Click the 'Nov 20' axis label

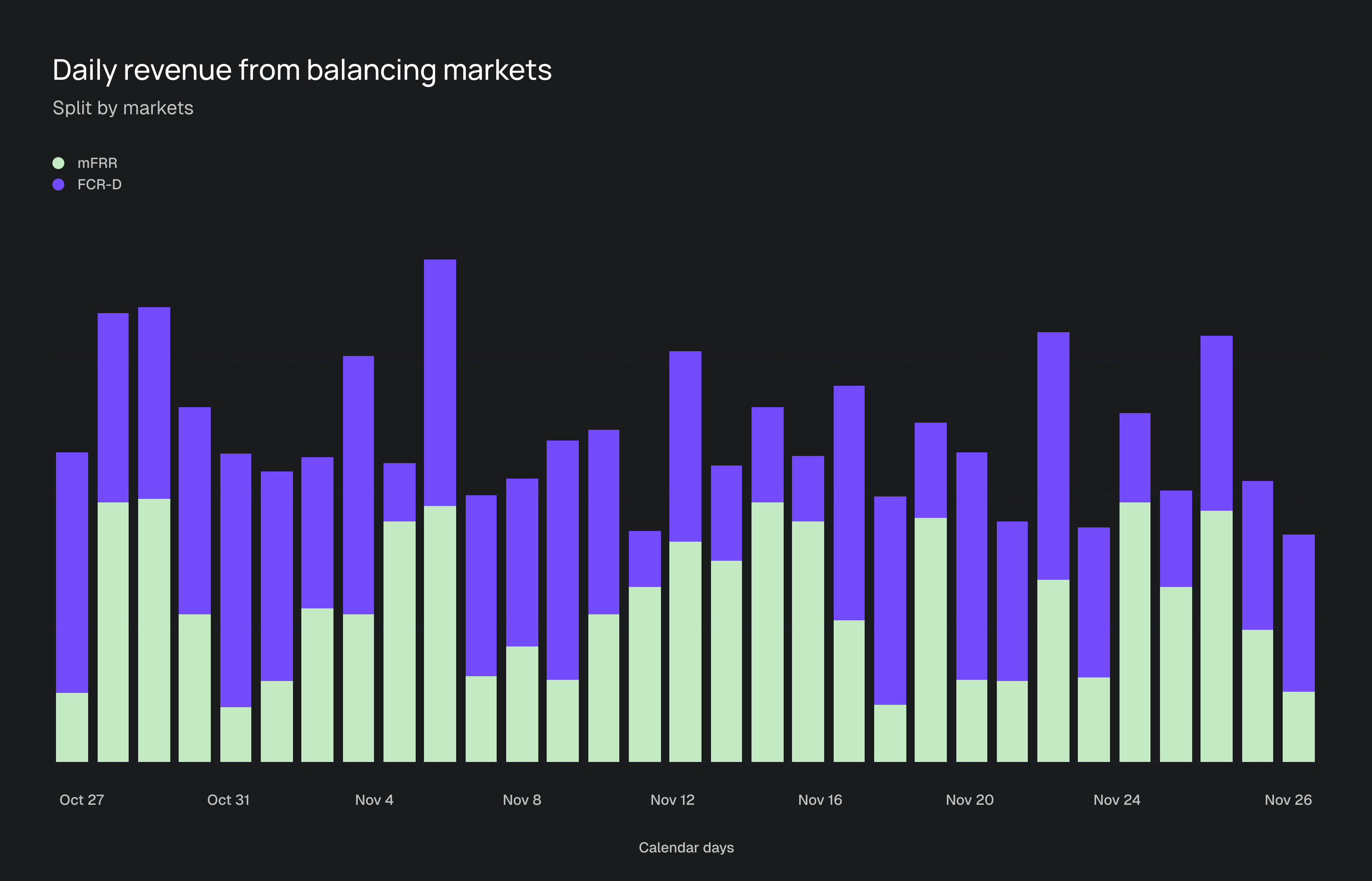pyautogui.click(x=970, y=800)
